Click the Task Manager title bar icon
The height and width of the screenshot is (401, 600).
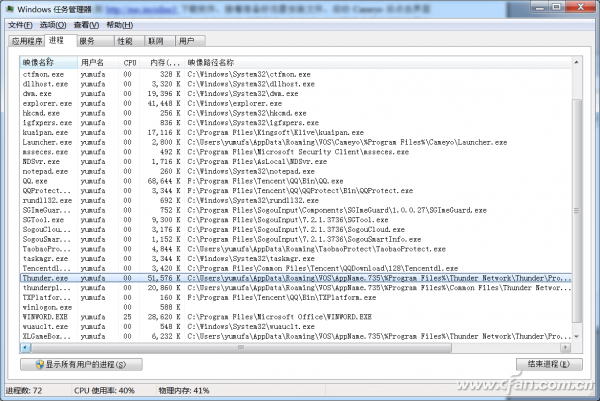pyautogui.click(x=10, y=9)
